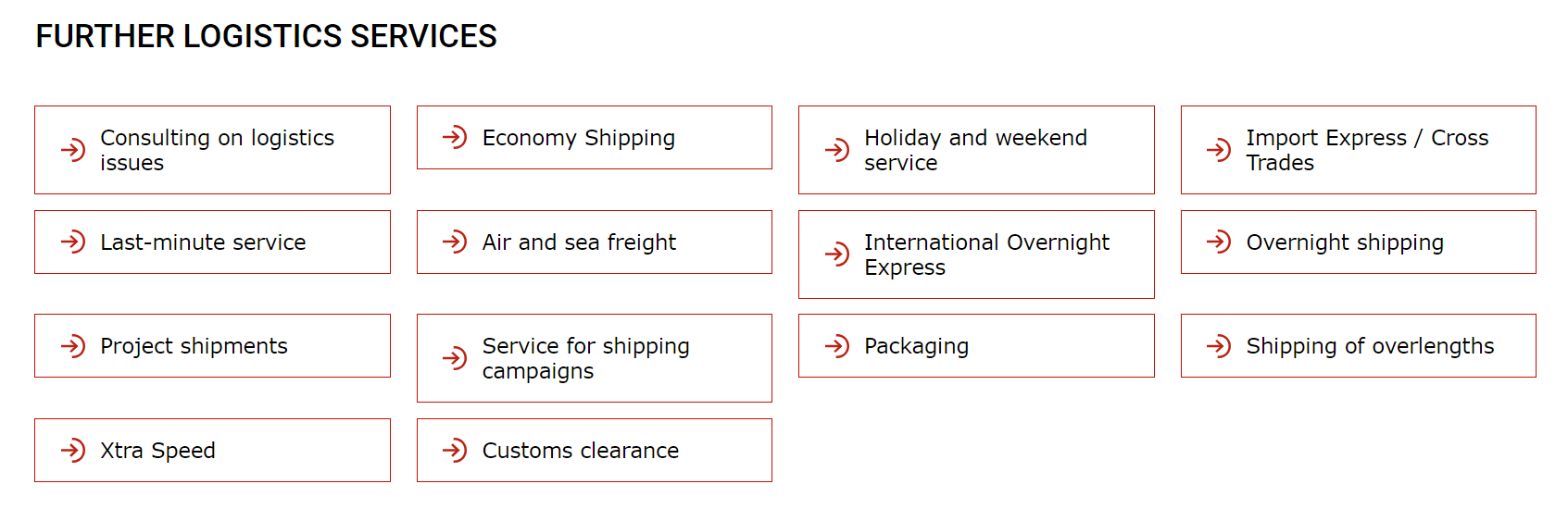The image size is (1568, 509).
Task: Click the arrow icon beside Economy Shipping
Action: click(455, 137)
